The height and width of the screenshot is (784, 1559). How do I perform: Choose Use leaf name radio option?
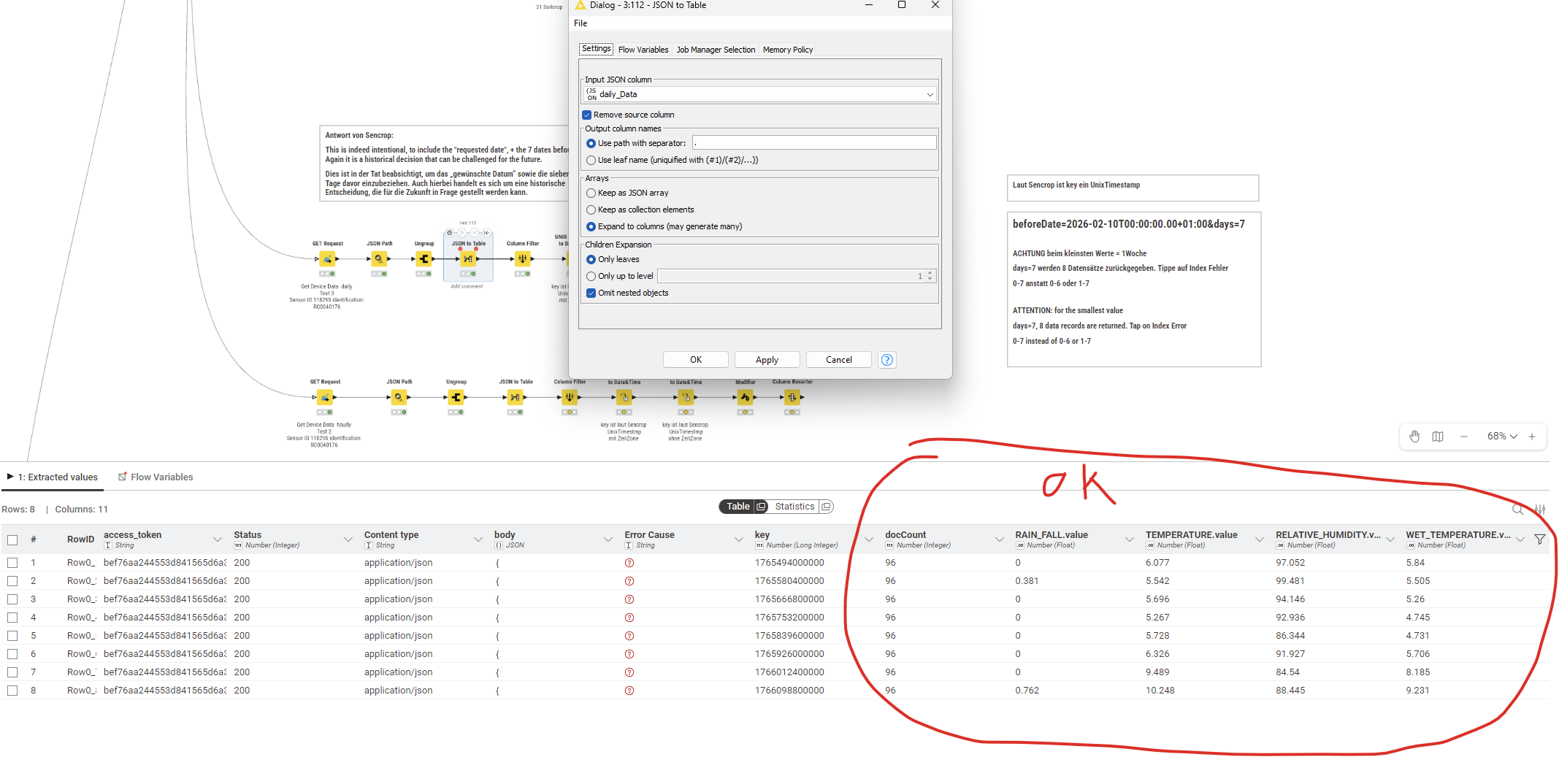click(591, 160)
